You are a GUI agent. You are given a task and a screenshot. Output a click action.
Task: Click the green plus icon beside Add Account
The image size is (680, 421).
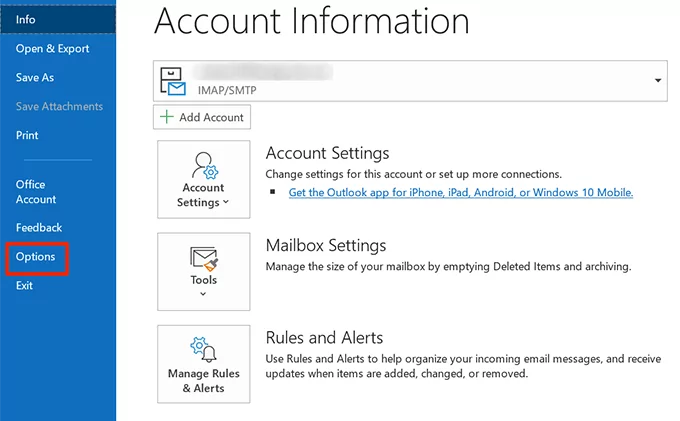coord(166,117)
